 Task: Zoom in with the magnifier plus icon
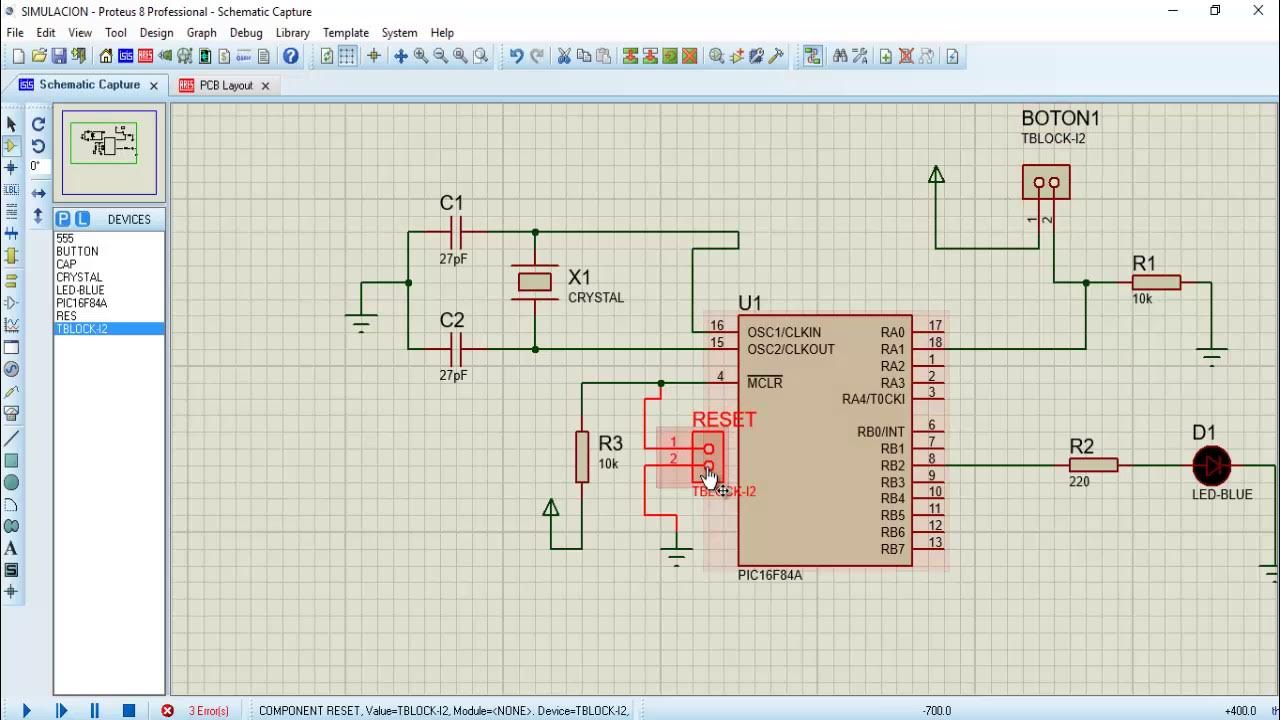[x=421, y=56]
